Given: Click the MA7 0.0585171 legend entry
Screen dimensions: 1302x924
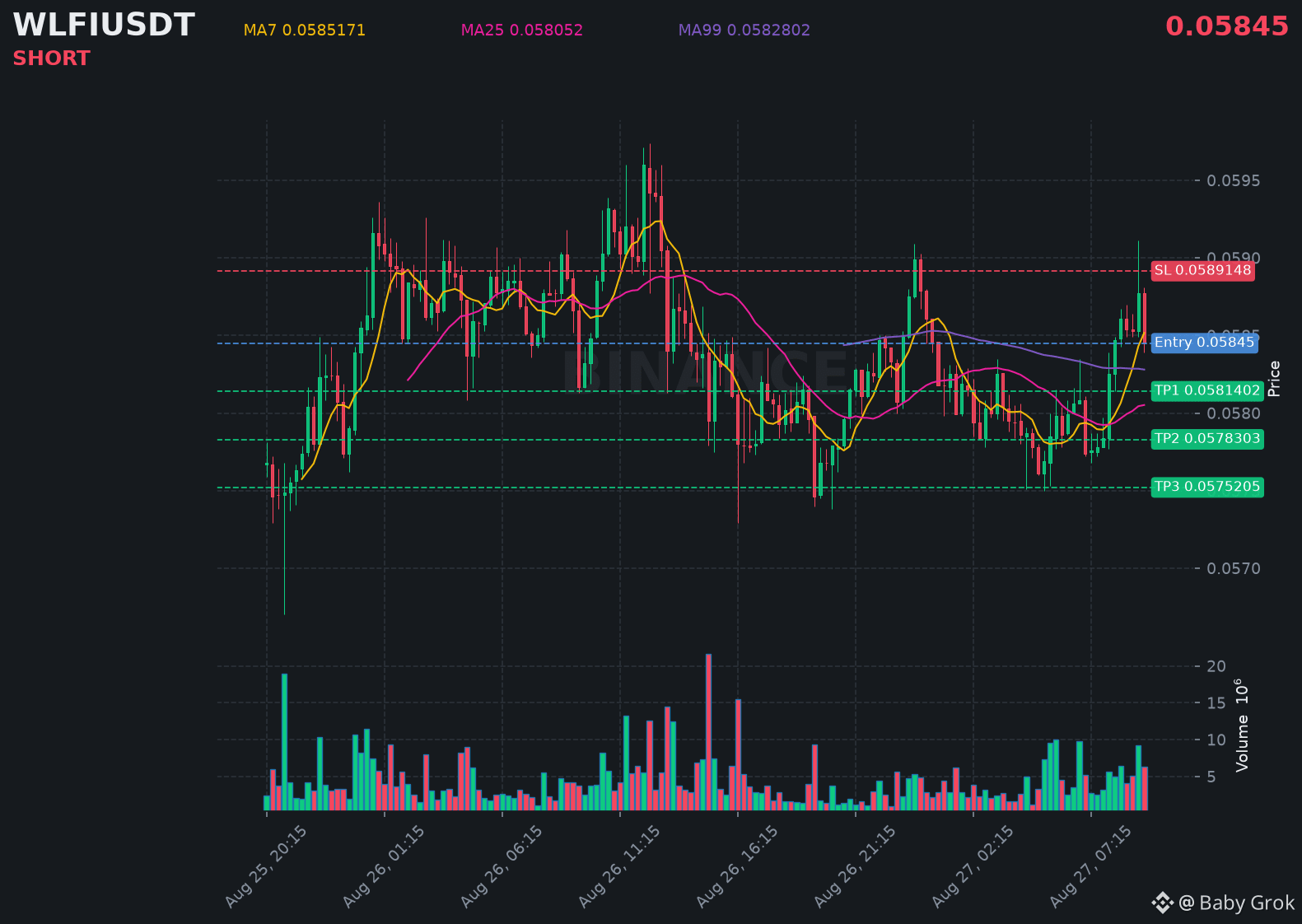Looking at the screenshot, I should pos(305,30).
